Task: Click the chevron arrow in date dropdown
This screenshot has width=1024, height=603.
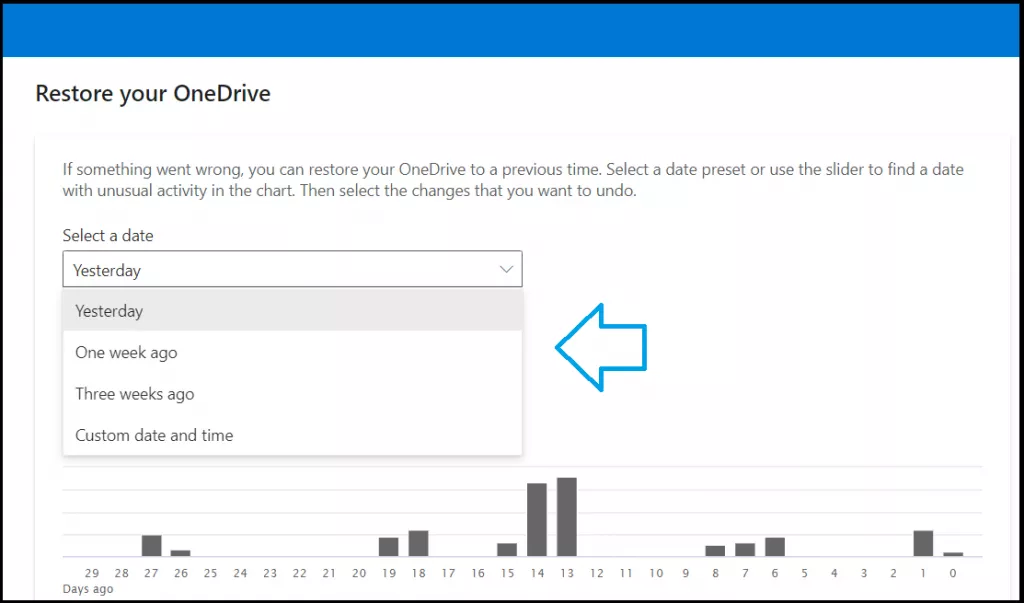Action: pyautogui.click(x=506, y=270)
